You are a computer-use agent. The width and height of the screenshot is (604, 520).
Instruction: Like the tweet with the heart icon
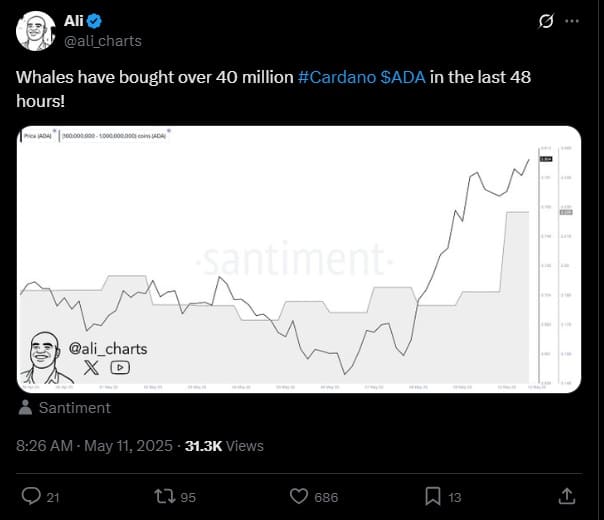[x=299, y=497]
